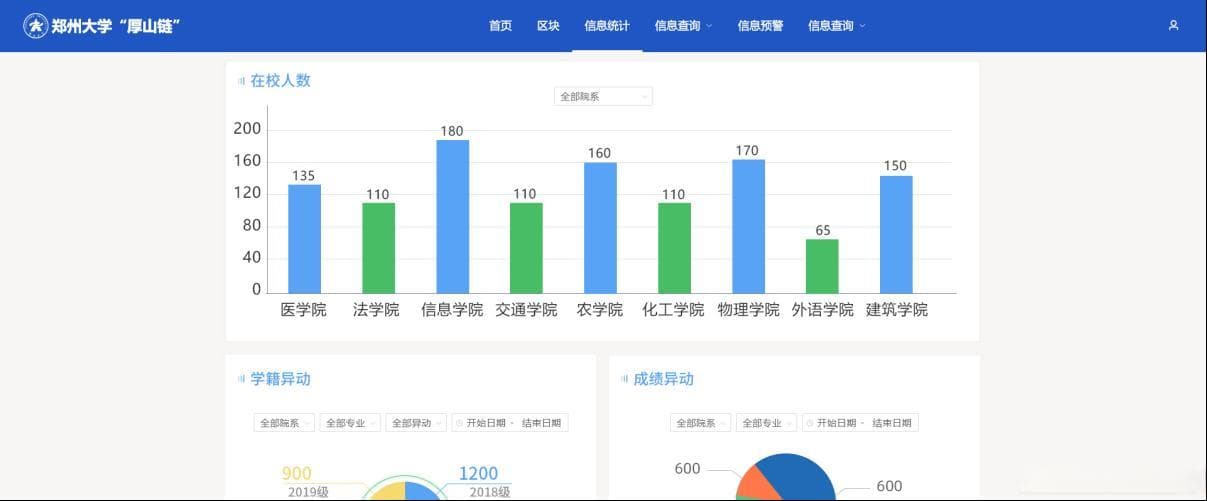1207x501 pixels.
Task: Expand 全部院系 dropdown under 学籍异动
Action: click(284, 423)
